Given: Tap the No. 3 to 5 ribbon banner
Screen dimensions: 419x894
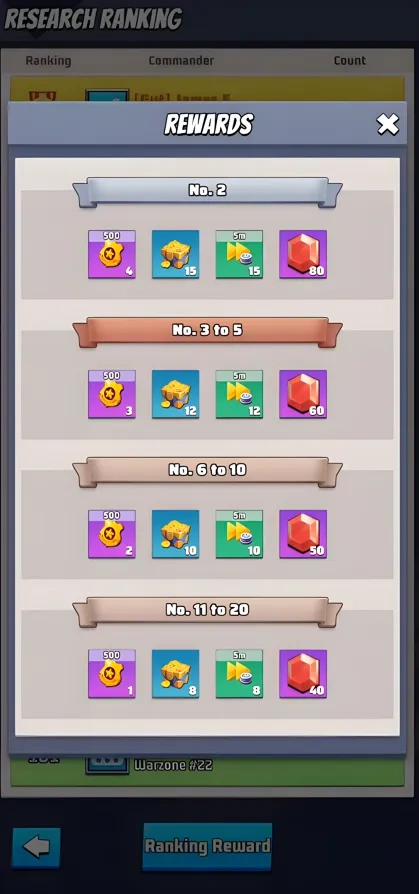Looking at the screenshot, I should click(x=208, y=332).
